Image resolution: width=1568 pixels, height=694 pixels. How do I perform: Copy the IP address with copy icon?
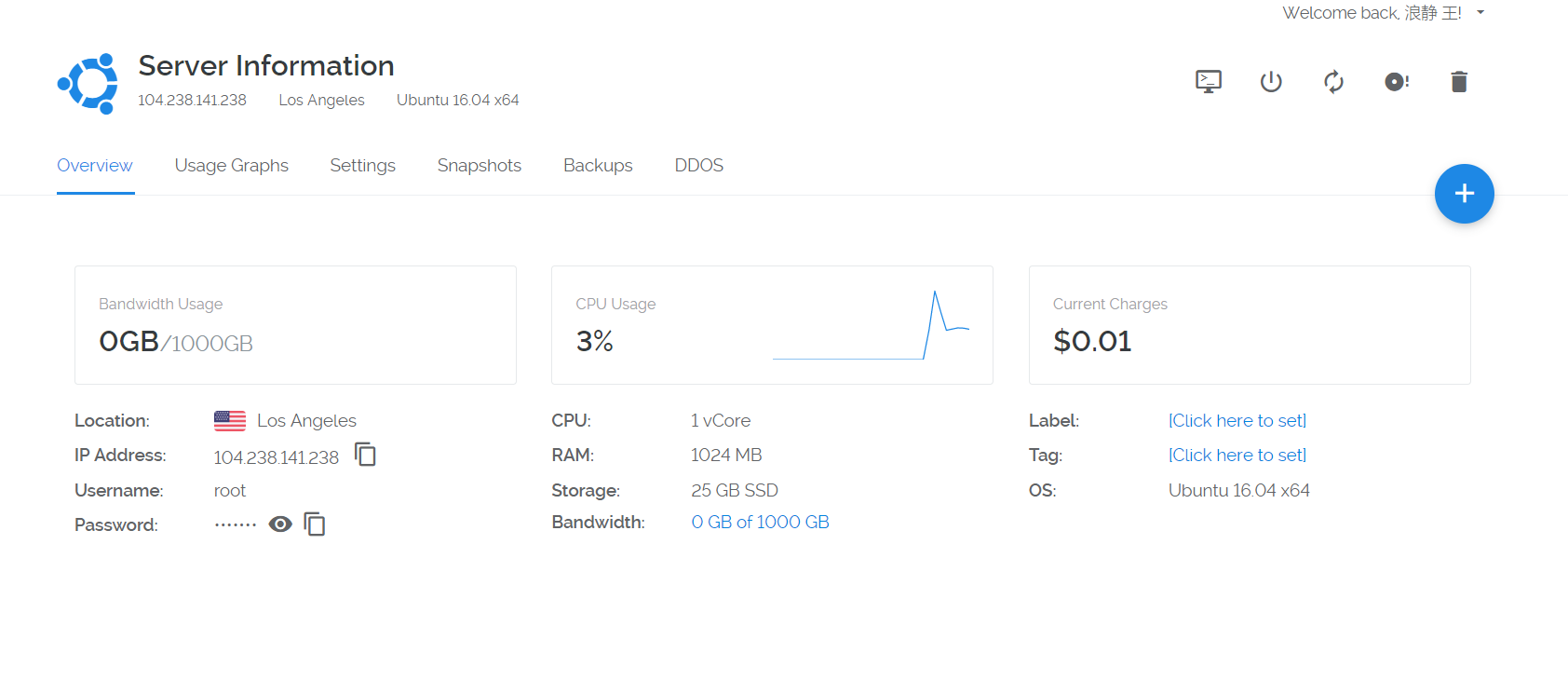click(x=366, y=455)
